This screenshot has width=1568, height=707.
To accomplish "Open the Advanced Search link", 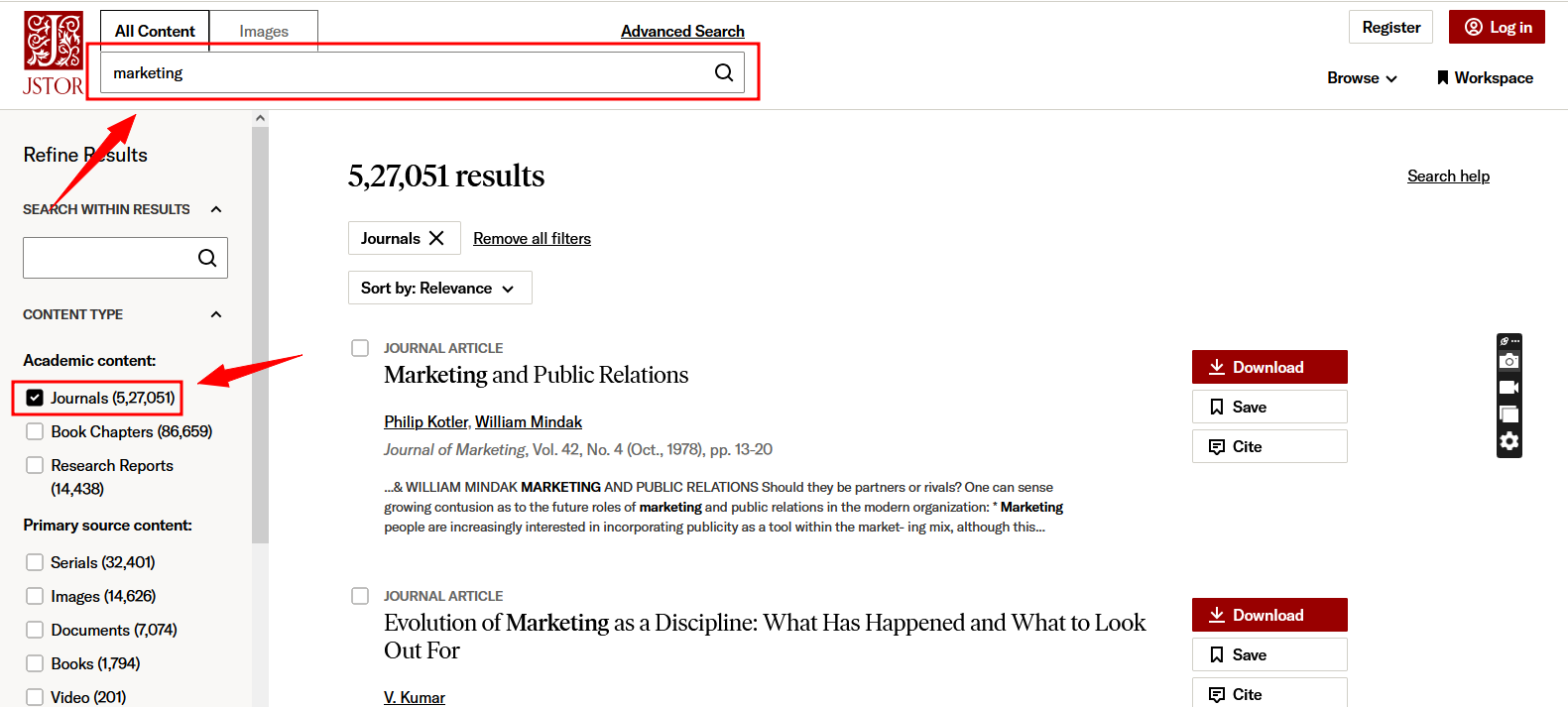I will 682,31.
